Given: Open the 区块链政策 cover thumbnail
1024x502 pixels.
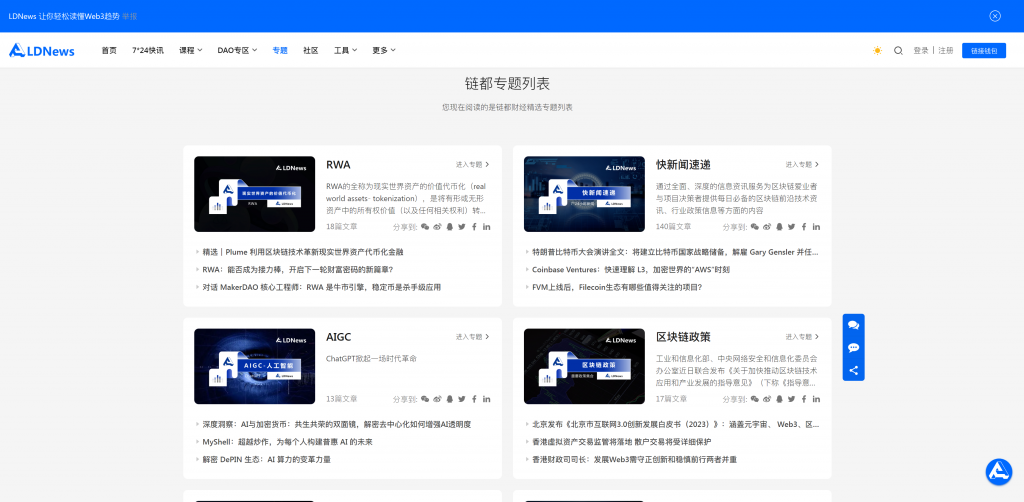Looking at the screenshot, I should click(584, 366).
